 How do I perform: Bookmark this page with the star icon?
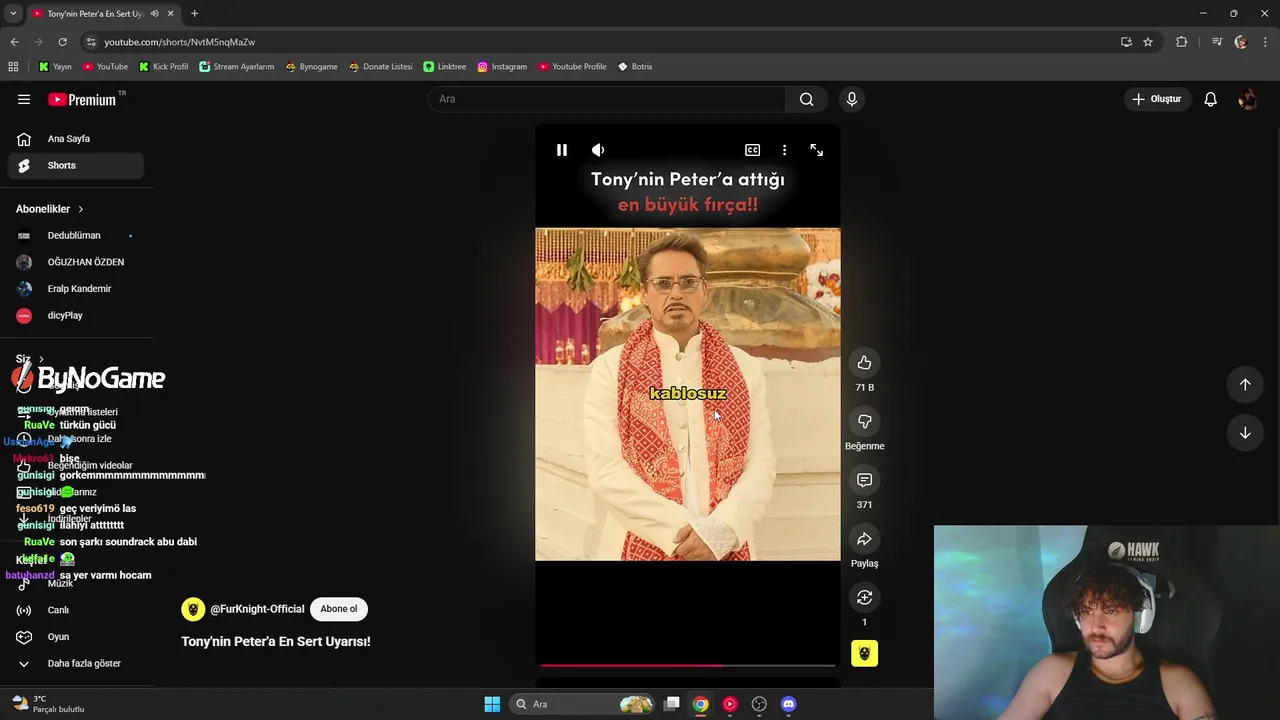[x=1148, y=42]
